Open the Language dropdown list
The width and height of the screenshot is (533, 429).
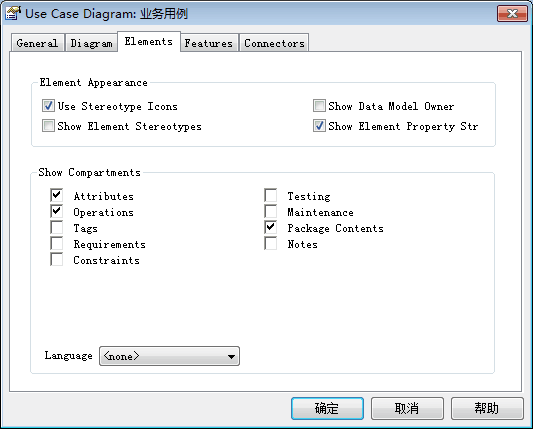click(x=169, y=356)
